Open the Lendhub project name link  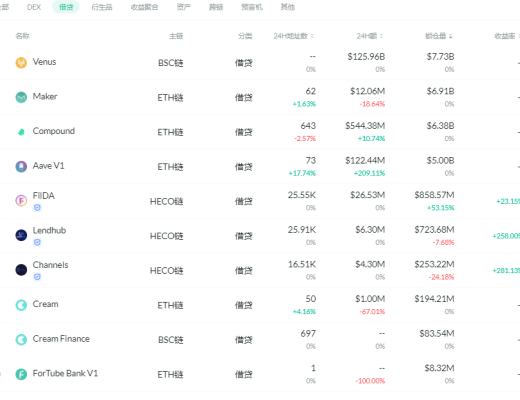point(49,230)
